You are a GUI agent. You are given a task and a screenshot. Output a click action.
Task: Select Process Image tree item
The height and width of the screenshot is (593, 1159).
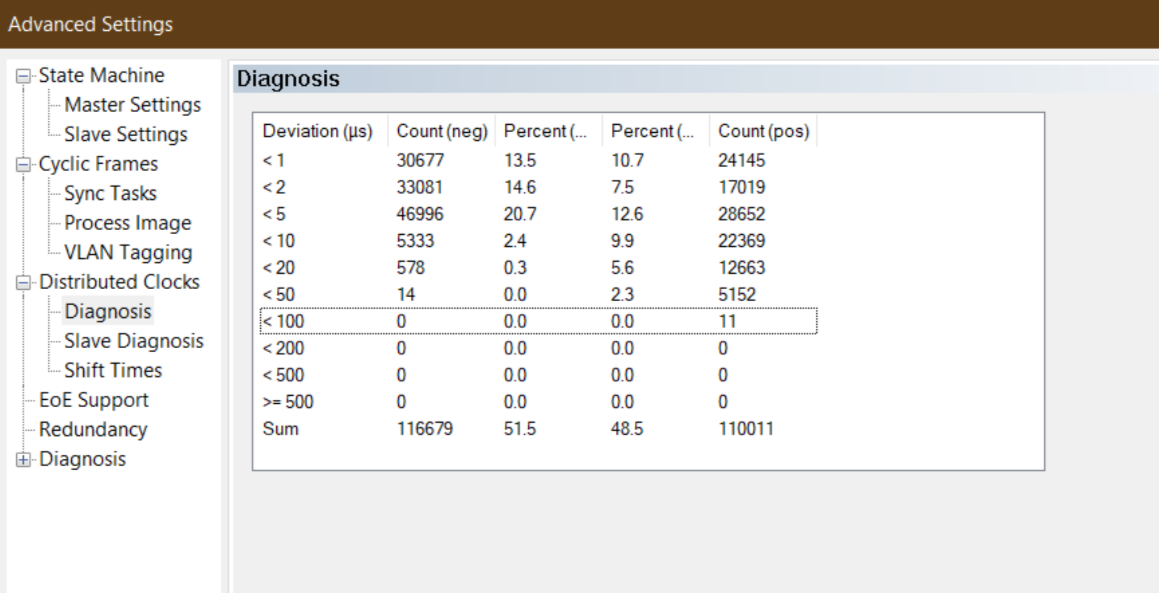tap(127, 223)
